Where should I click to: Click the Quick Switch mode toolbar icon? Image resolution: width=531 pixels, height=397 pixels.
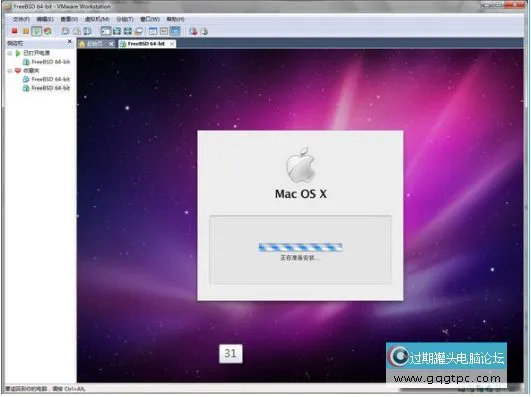pos(117,31)
